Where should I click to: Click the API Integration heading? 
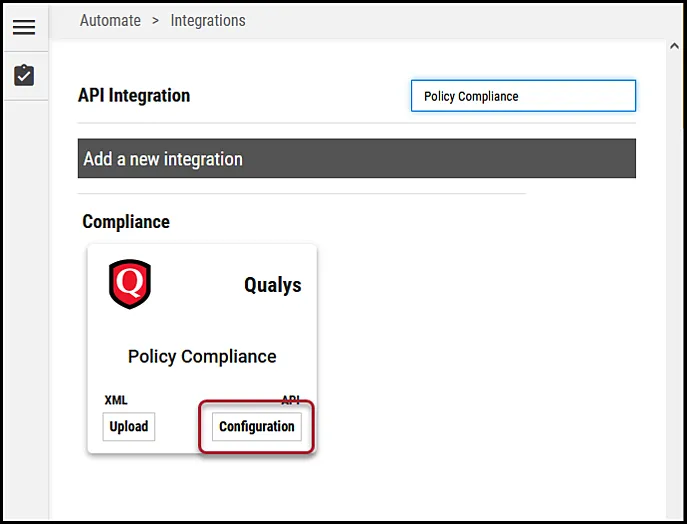tap(134, 96)
